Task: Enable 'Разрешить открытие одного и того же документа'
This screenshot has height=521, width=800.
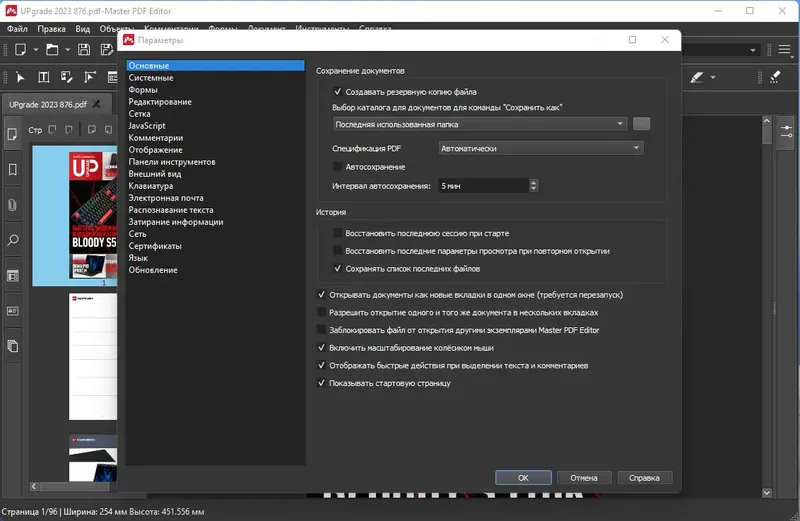Action: point(321,312)
